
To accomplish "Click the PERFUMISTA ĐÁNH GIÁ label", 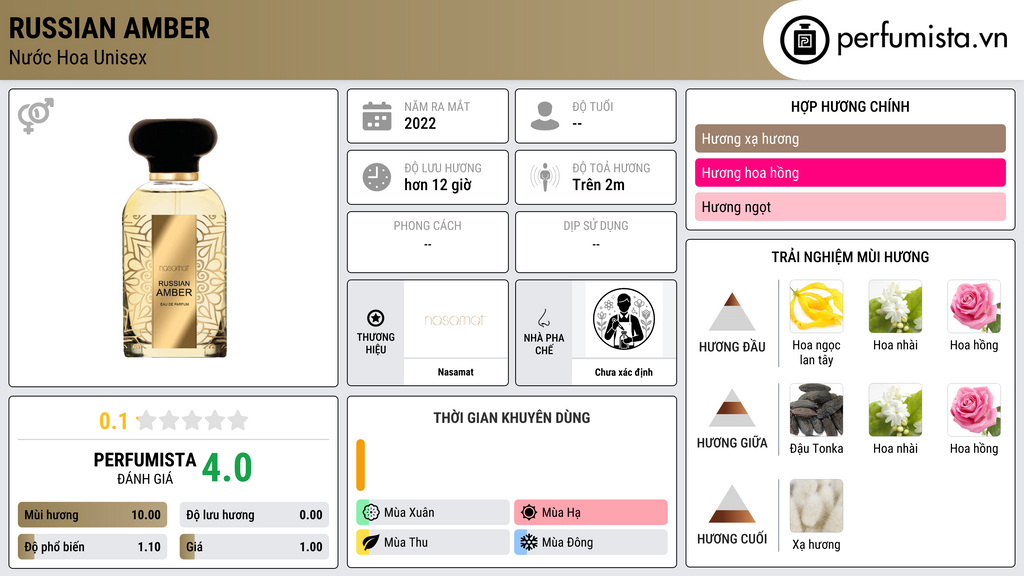I will click(145, 468).
